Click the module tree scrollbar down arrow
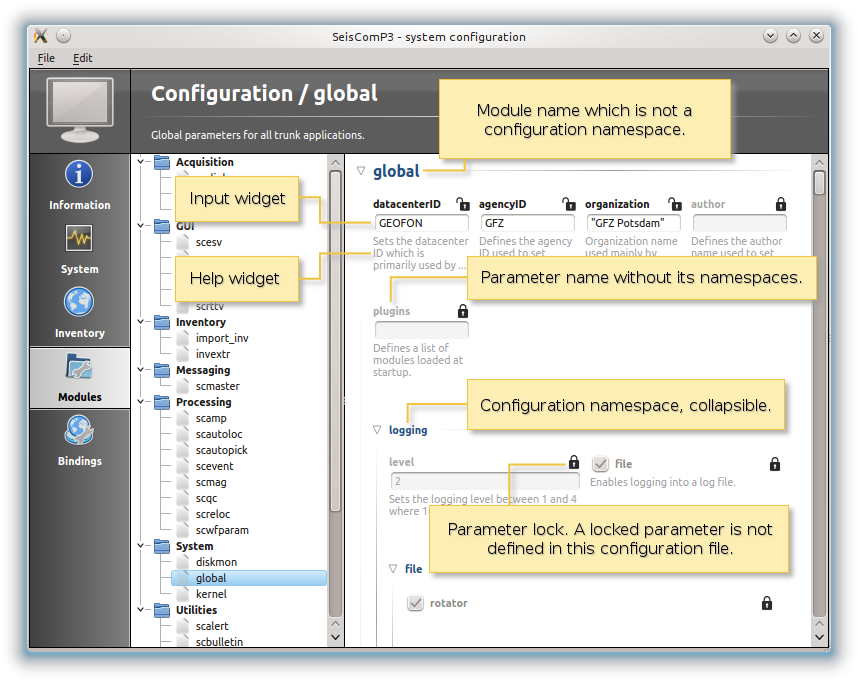The image size is (858, 681). [x=335, y=638]
